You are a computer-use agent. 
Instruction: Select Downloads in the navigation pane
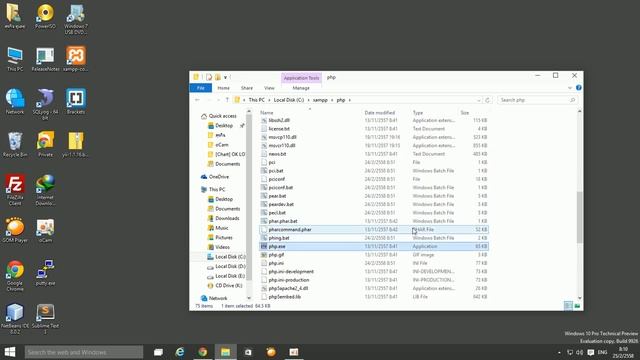click(227, 218)
